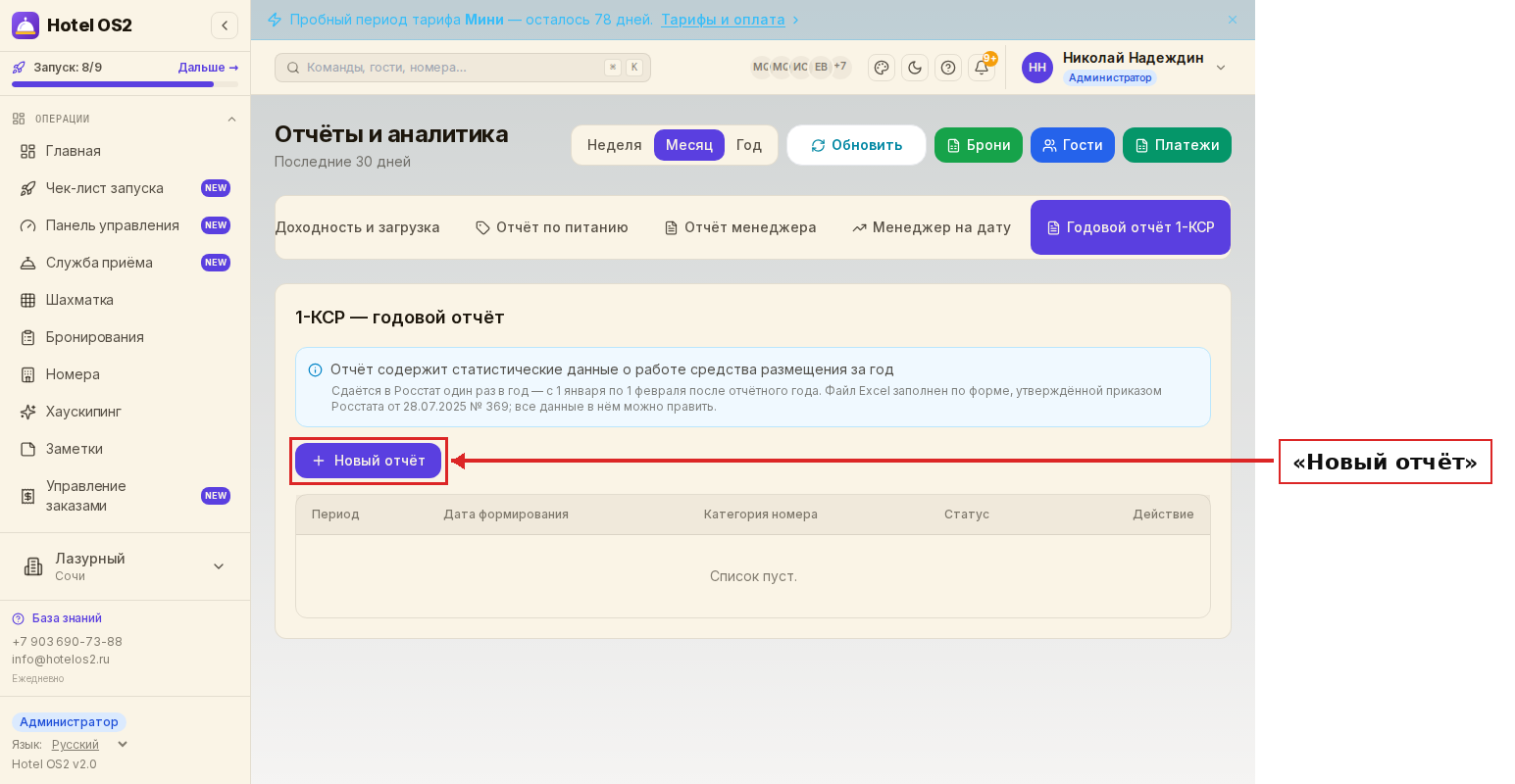The width and height of the screenshot is (1515, 784).
Task: Go to Бронирования
Action: [125, 337]
